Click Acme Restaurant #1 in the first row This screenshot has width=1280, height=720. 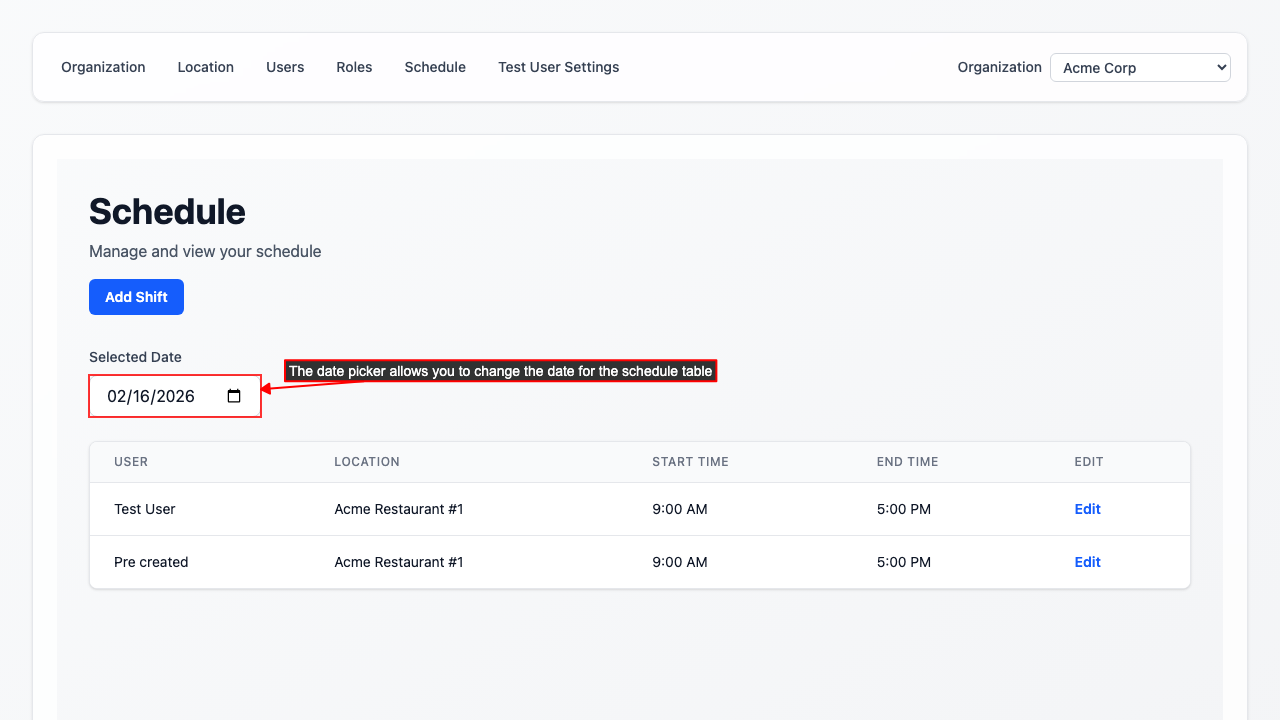[398, 509]
